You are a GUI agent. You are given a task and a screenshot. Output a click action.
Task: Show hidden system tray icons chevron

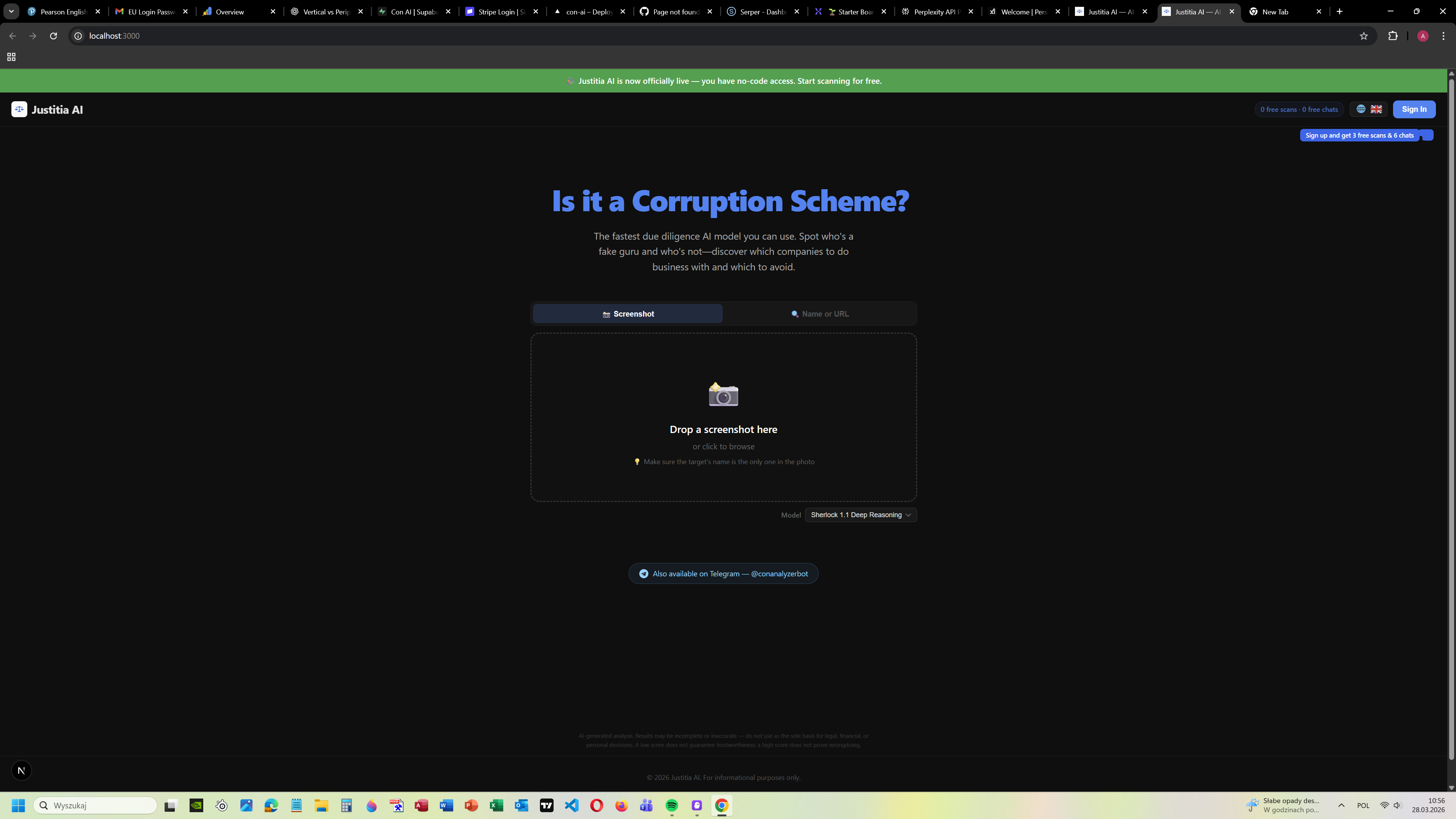click(1341, 805)
